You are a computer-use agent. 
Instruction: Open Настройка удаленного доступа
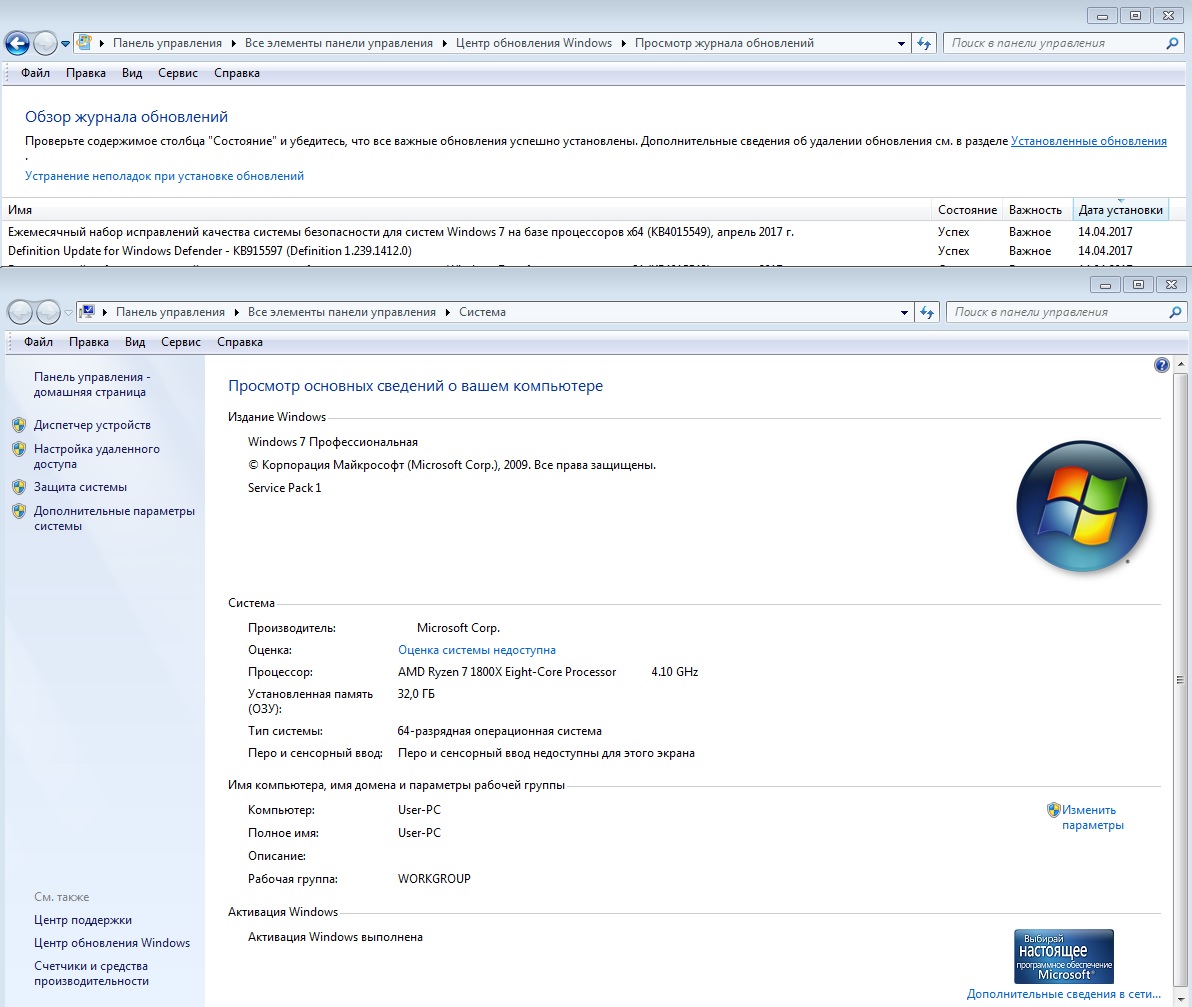(97, 456)
